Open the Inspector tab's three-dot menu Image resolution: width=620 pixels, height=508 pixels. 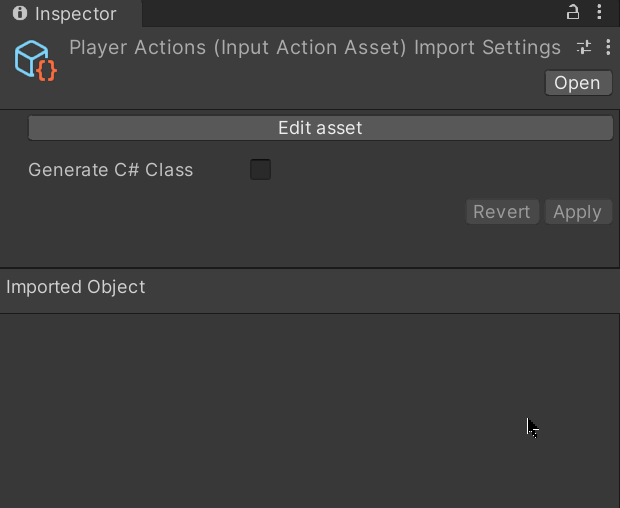tap(599, 13)
